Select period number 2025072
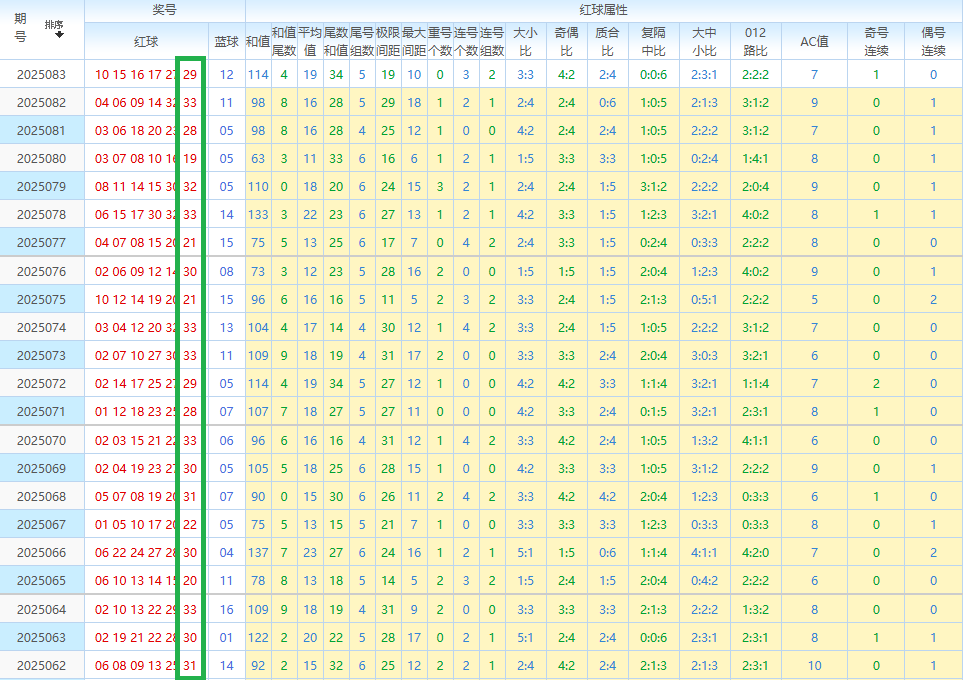Viewport: 965px width, 680px height. point(41,383)
